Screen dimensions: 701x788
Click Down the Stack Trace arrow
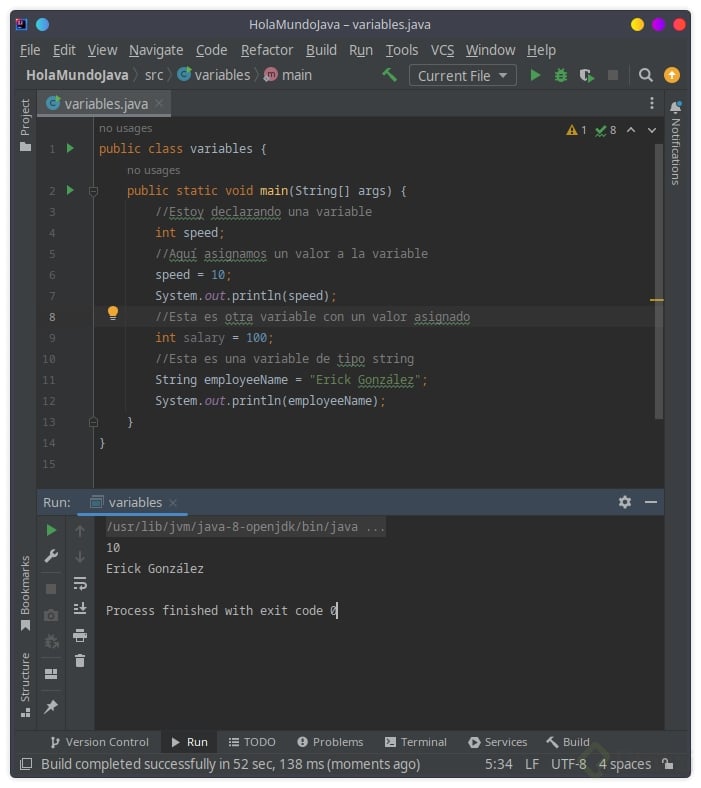(80, 557)
